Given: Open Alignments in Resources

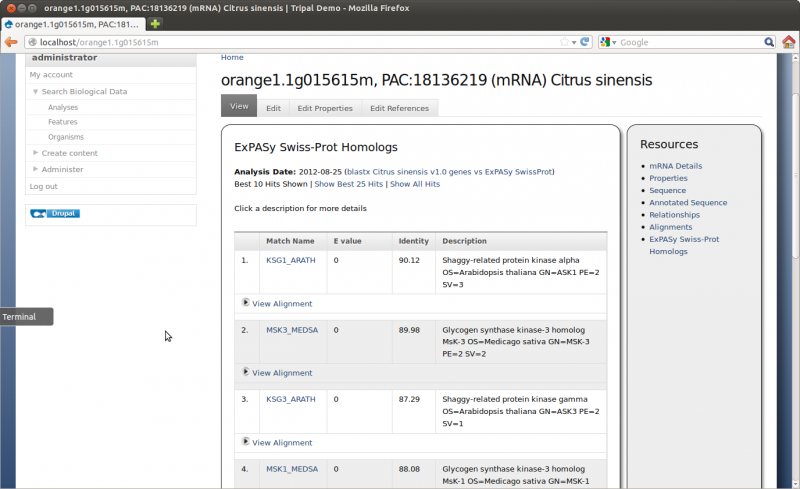Looking at the screenshot, I should (671, 227).
